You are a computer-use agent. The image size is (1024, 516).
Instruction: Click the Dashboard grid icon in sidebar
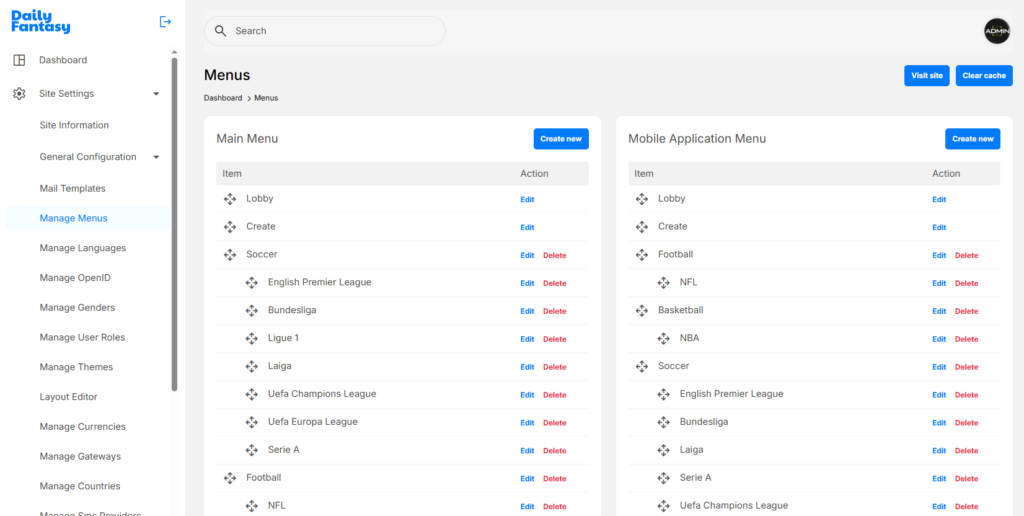coord(19,60)
